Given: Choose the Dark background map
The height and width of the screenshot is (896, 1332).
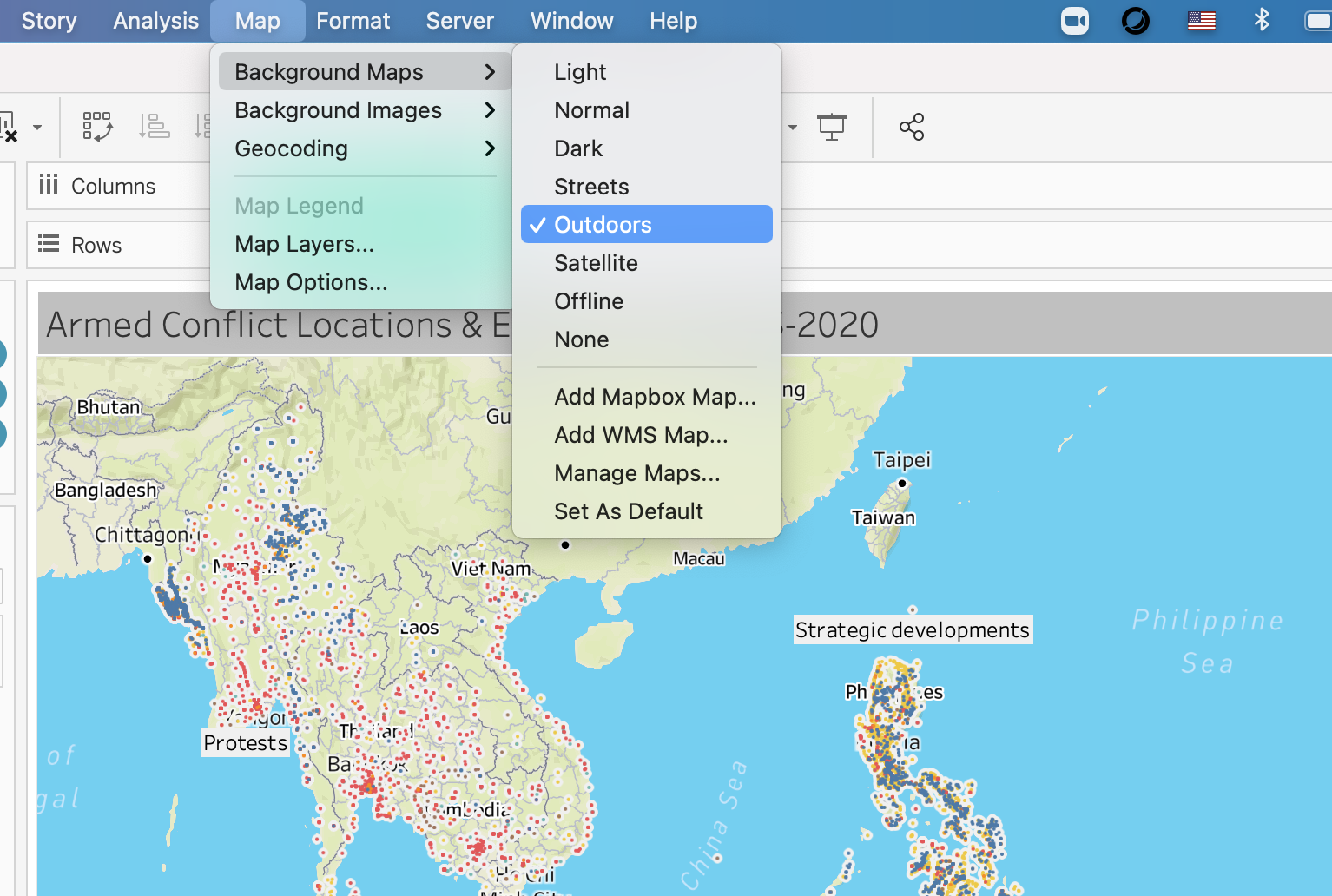Looking at the screenshot, I should pos(578,148).
